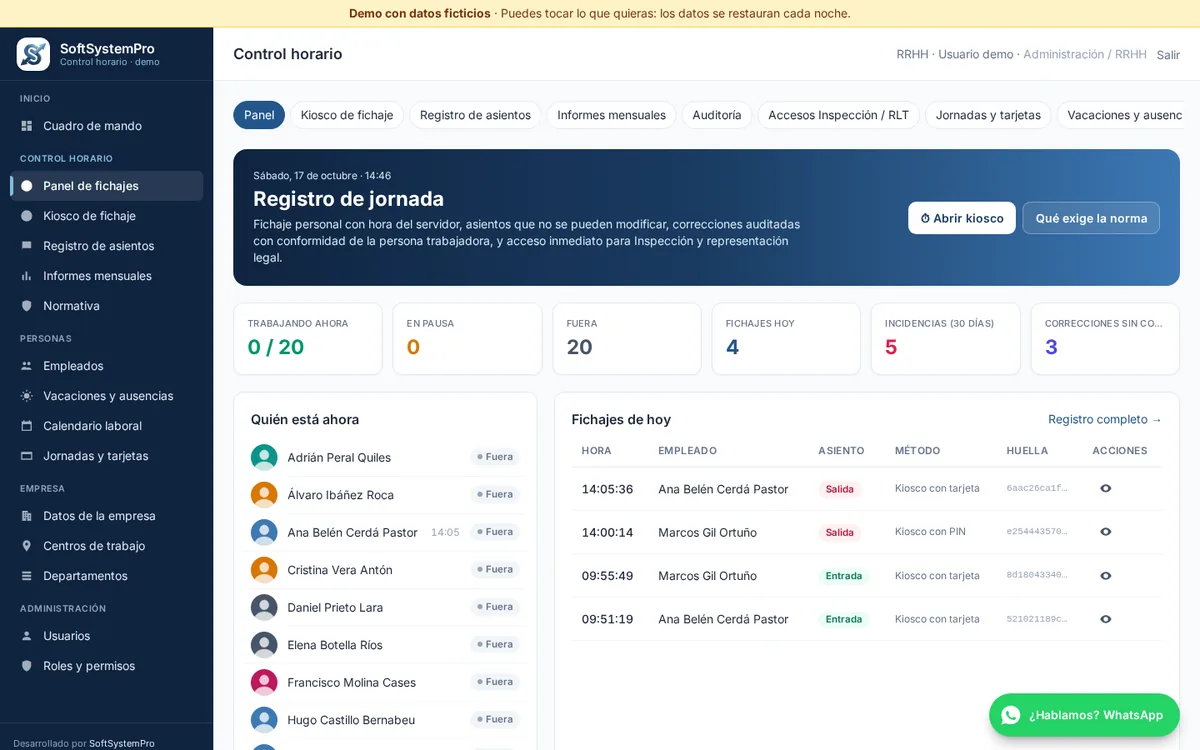
Task: Click the WhatsApp logo icon
Action: [1011, 715]
